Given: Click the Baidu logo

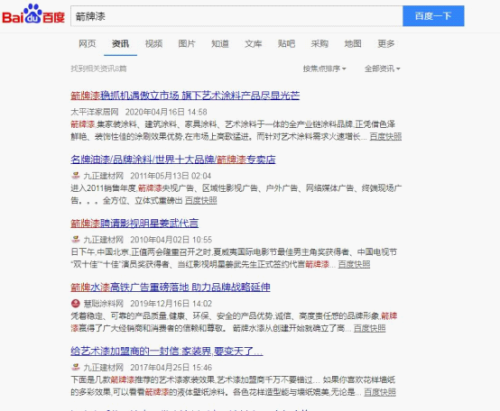Looking at the screenshot, I should point(33,14).
